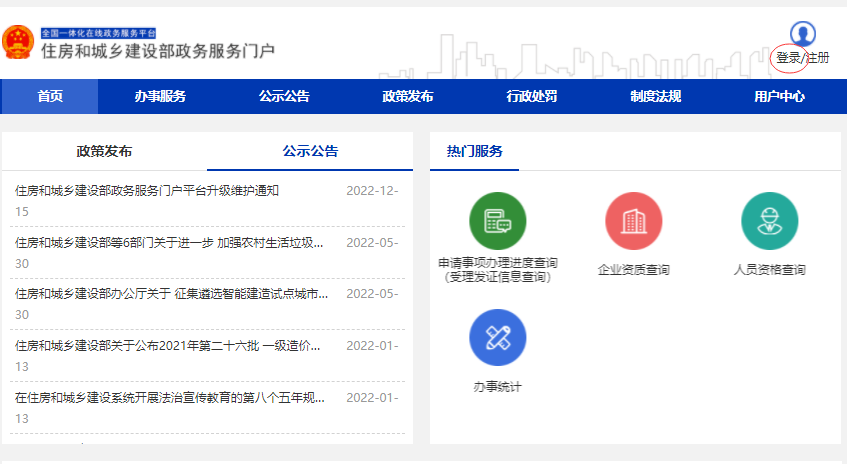Screen dimensions: 847x464
Task: Open the teal 人员资格查询 worker icon
Action: point(770,221)
